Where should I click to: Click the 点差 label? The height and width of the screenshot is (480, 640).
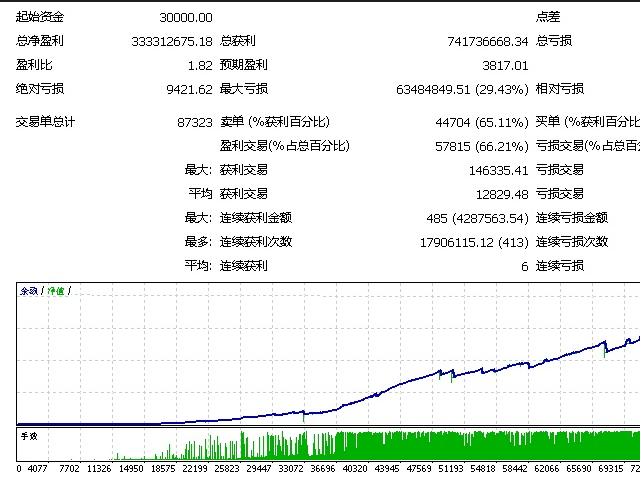548,17
